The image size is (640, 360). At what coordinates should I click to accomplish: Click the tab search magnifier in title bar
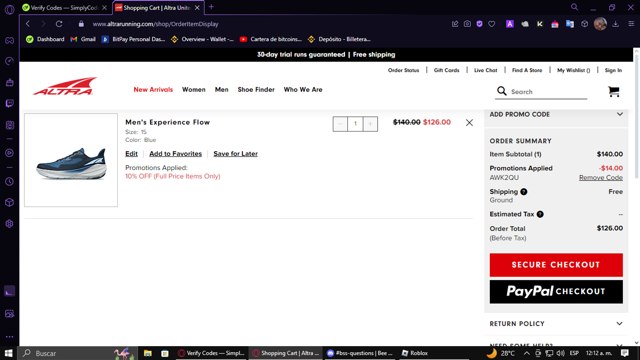pos(574,7)
